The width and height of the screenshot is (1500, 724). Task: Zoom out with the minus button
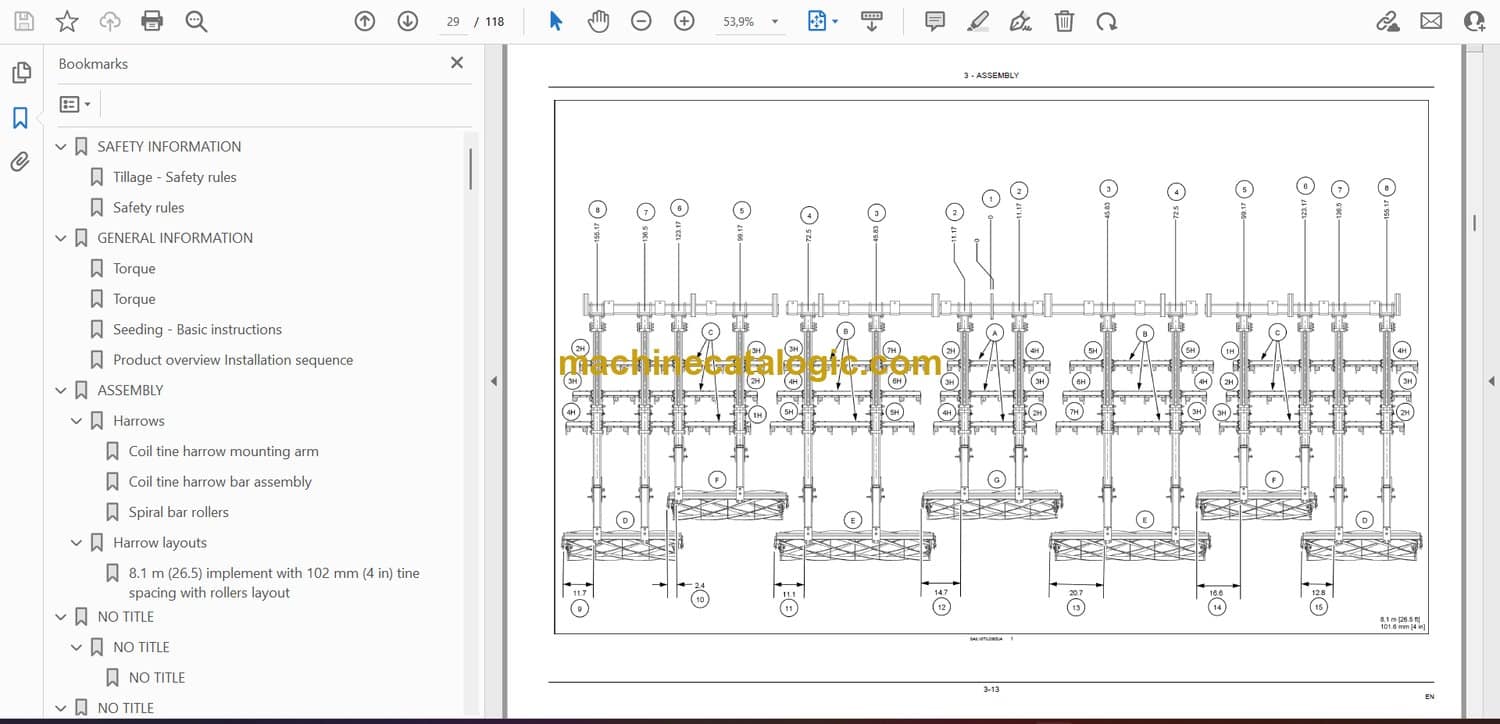[x=641, y=21]
